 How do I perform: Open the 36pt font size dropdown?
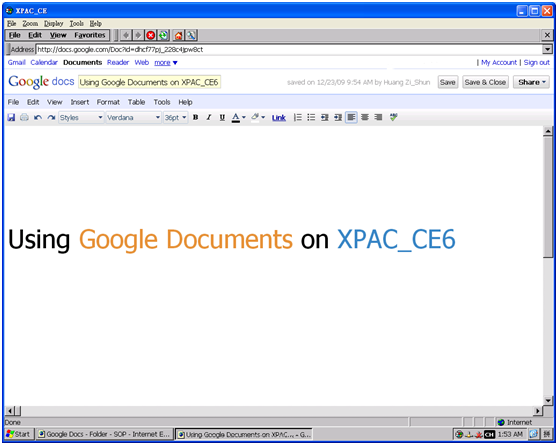pyautogui.click(x=175, y=117)
